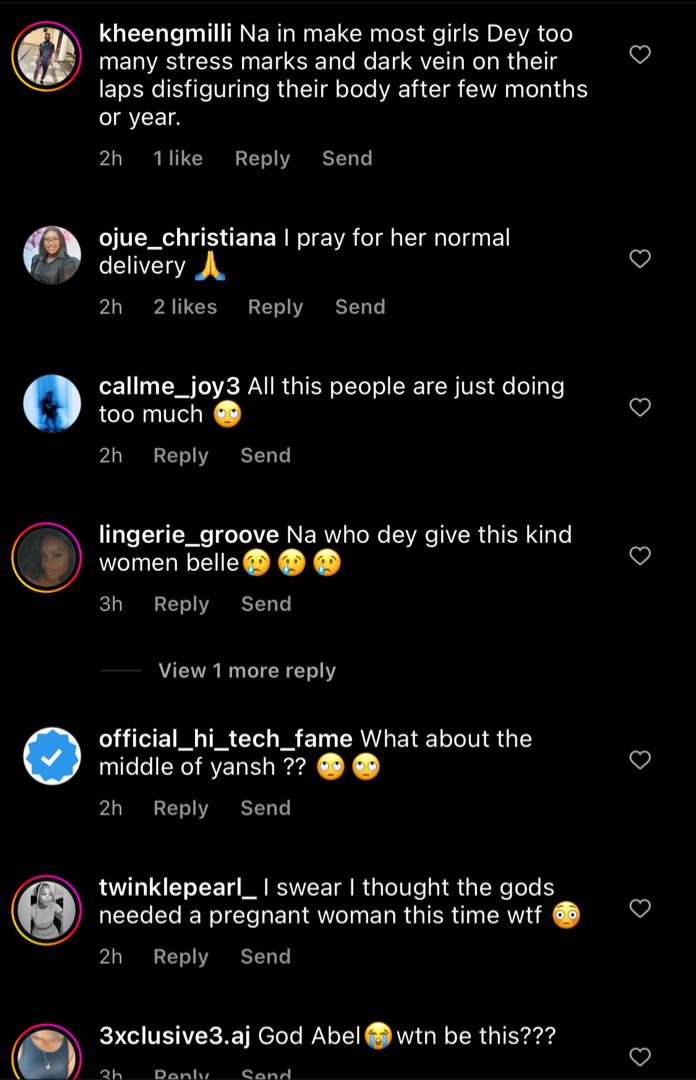View likes on kheengmilli's comment
The image size is (696, 1080).
[178, 158]
